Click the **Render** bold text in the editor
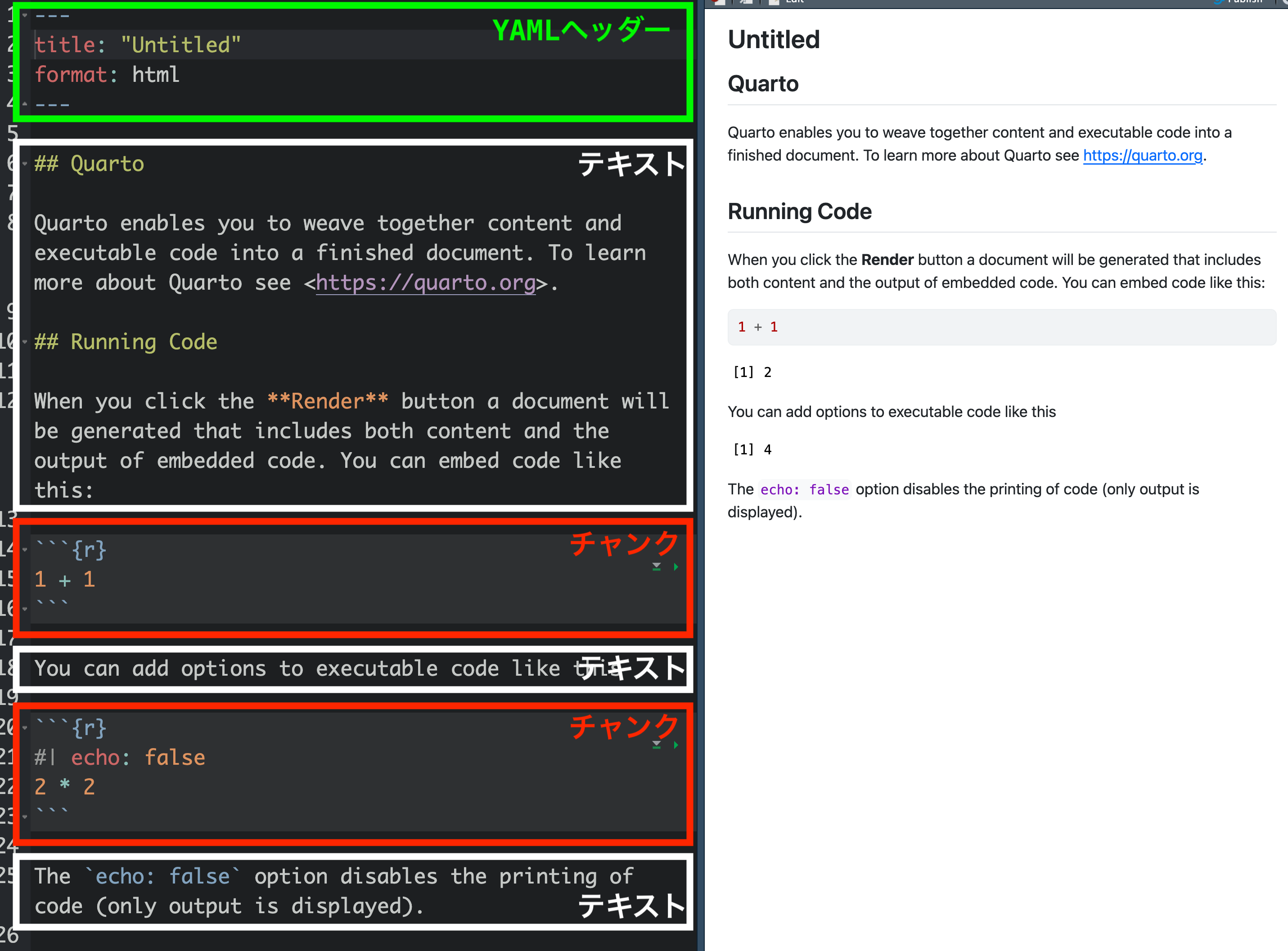 coord(328,401)
